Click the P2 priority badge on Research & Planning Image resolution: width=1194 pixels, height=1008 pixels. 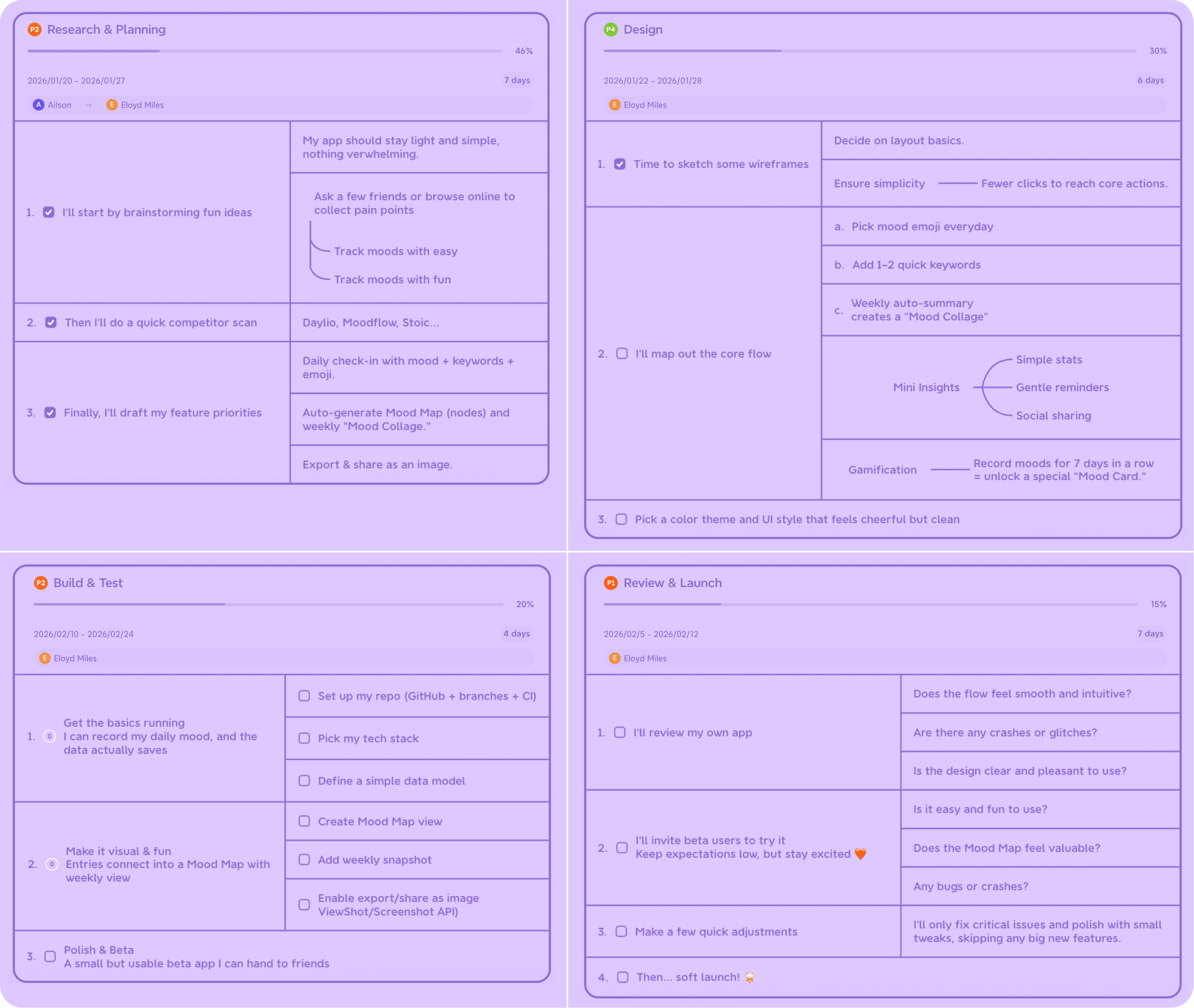(x=35, y=29)
